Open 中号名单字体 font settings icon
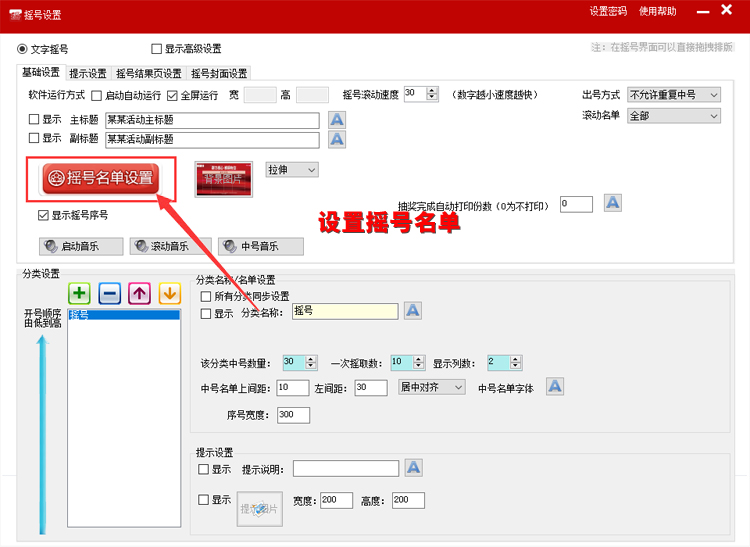Viewport: 750px width, 547px height. (555, 387)
